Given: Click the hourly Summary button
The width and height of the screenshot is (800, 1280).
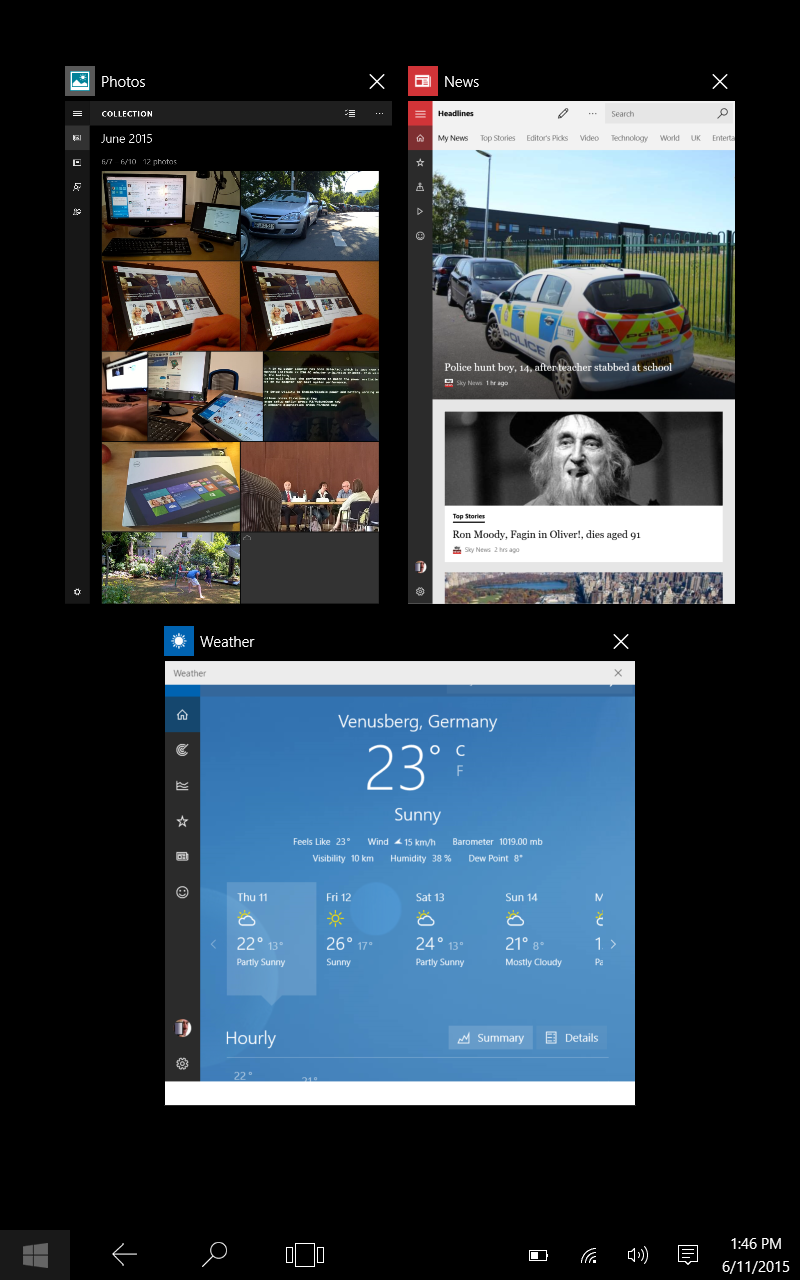Looking at the screenshot, I should pyautogui.click(x=490, y=1038).
